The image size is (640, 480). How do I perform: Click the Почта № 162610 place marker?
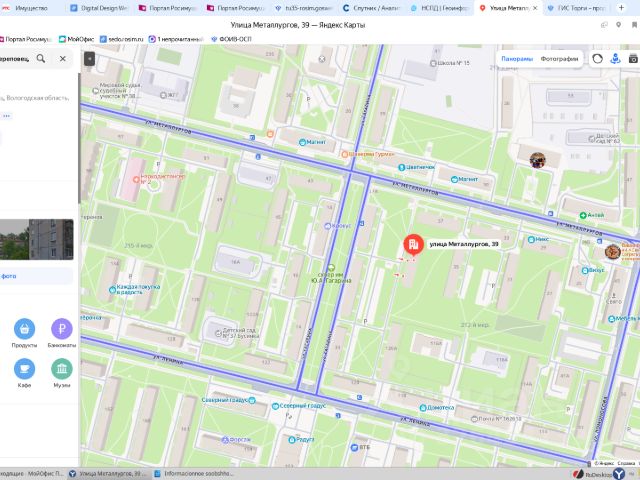474,419
